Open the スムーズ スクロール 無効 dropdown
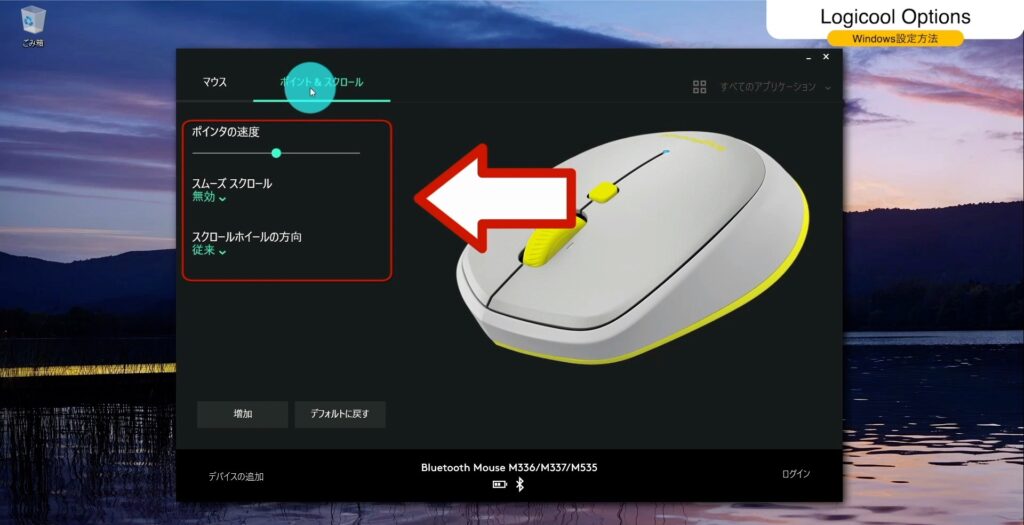The image size is (1024, 525). coord(209,197)
